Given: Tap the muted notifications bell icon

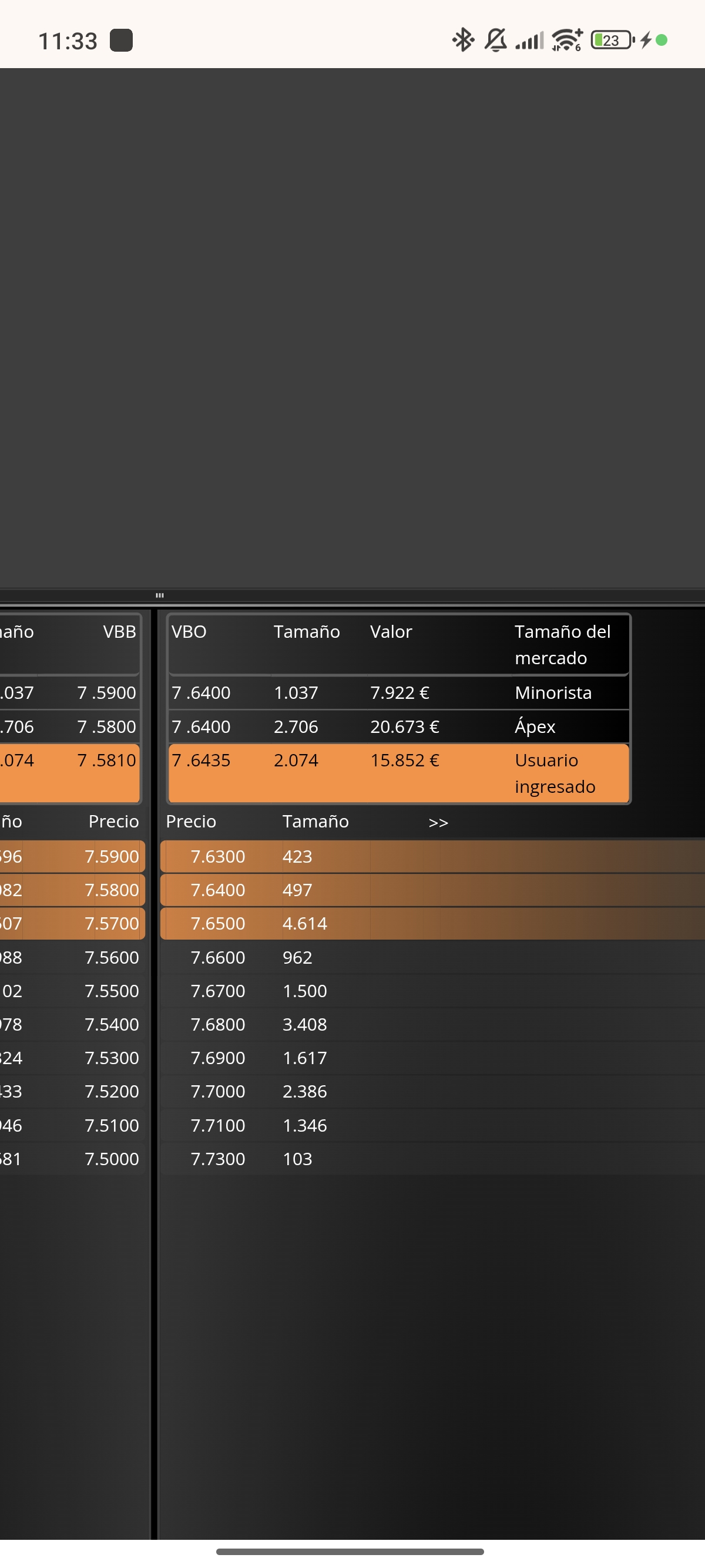Looking at the screenshot, I should pos(496,40).
